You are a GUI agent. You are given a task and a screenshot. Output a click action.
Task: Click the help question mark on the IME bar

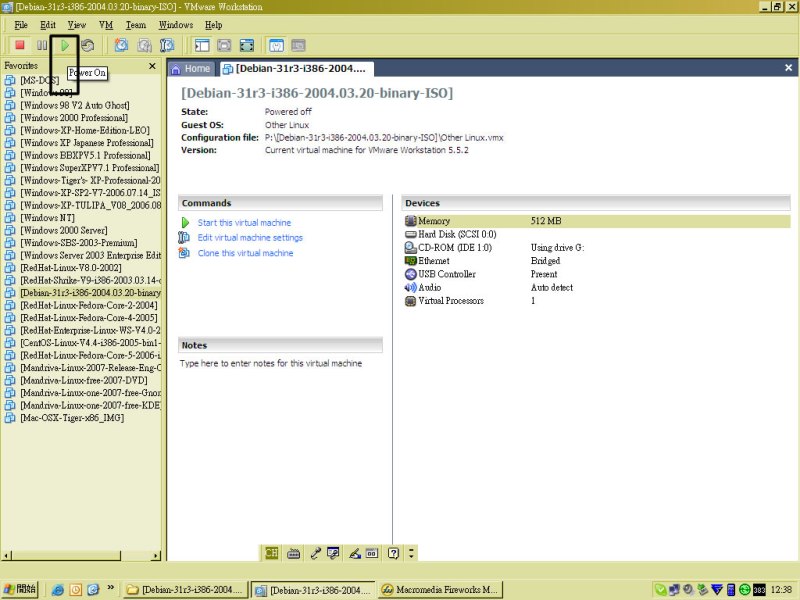393,553
